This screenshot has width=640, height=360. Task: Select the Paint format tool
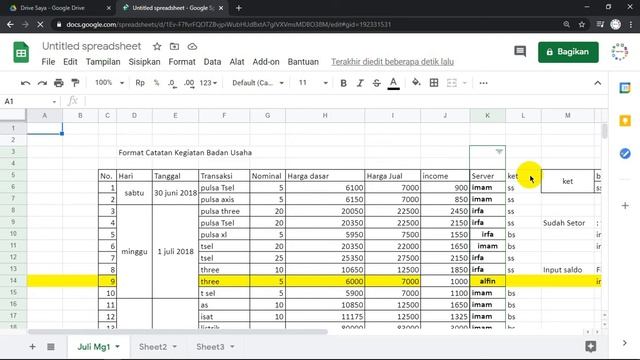point(75,83)
